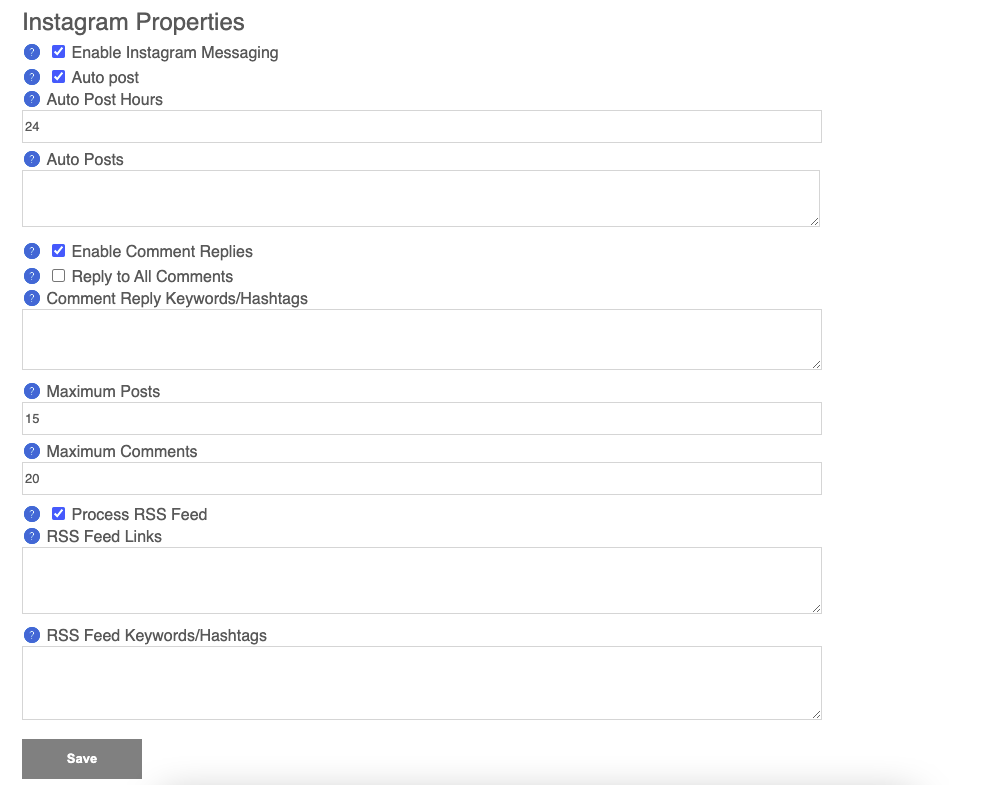Screen dimensions: 982x785
Task: Select the Maximum Posts input field
Action: coord(422,418)
